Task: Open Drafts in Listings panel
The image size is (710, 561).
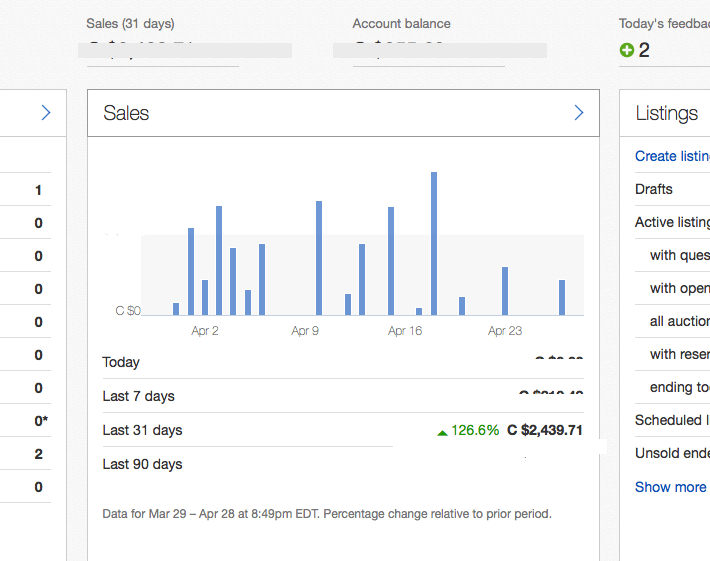Action: [x=653, y=189]
